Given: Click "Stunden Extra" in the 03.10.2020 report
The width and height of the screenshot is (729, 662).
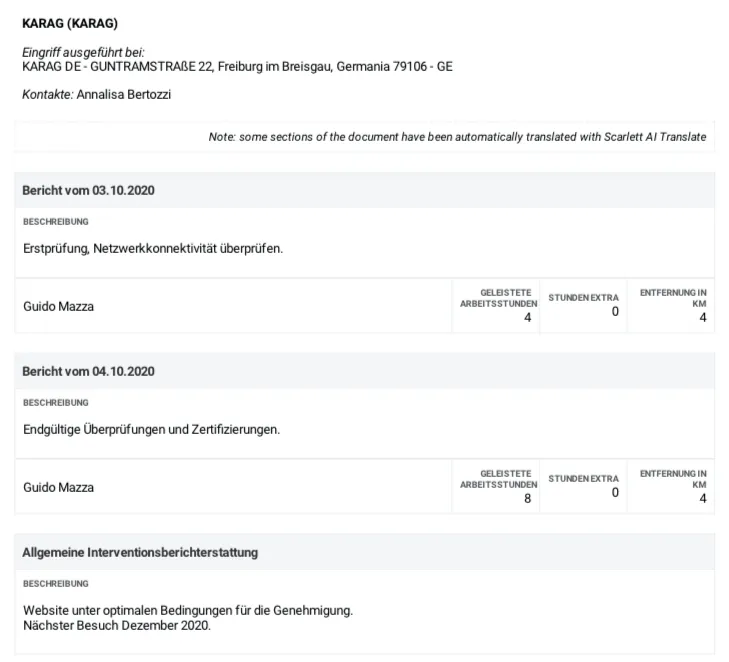Looking at the screenshot, I should [x=583, y=298].
